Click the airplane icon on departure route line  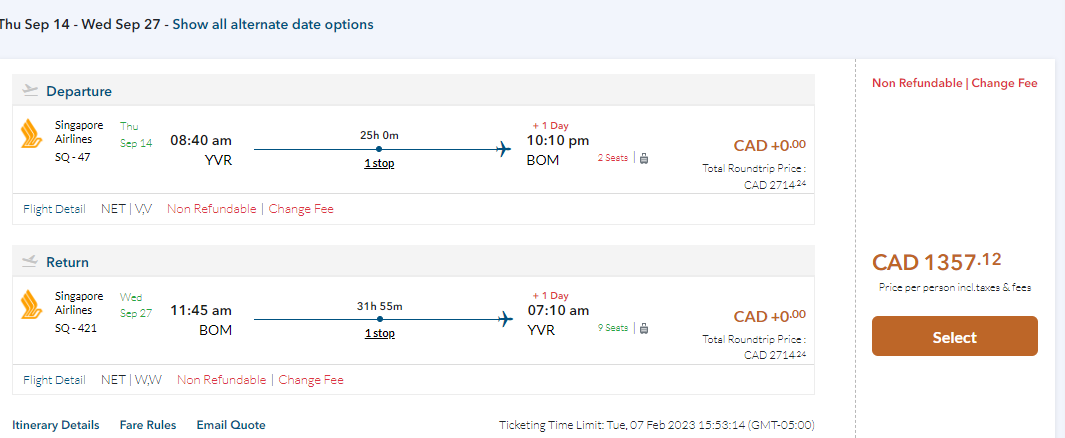(x=504, y=150)
